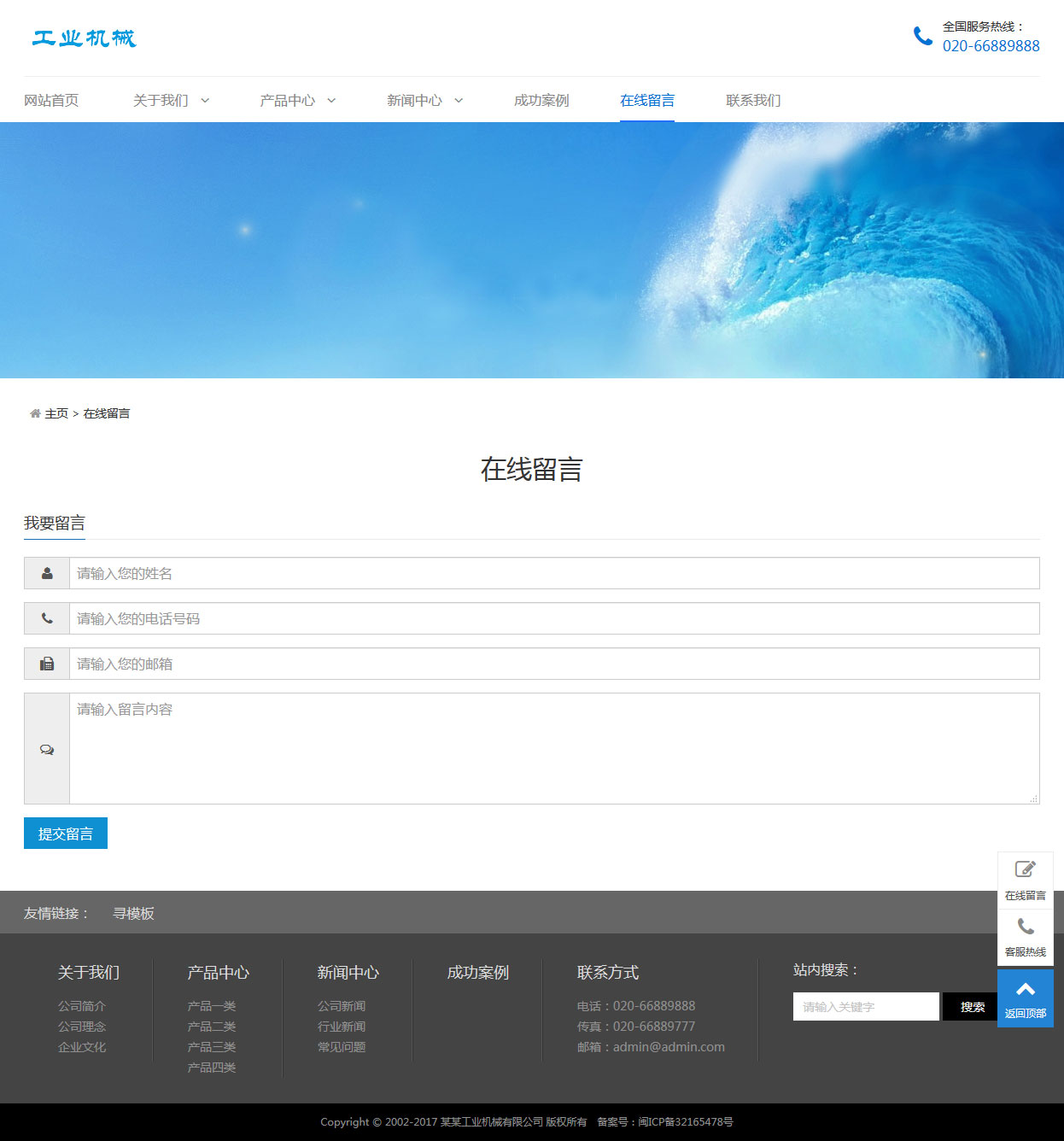
Task: Open footer heading 成功案例
Action: click(x=478, y=972)
